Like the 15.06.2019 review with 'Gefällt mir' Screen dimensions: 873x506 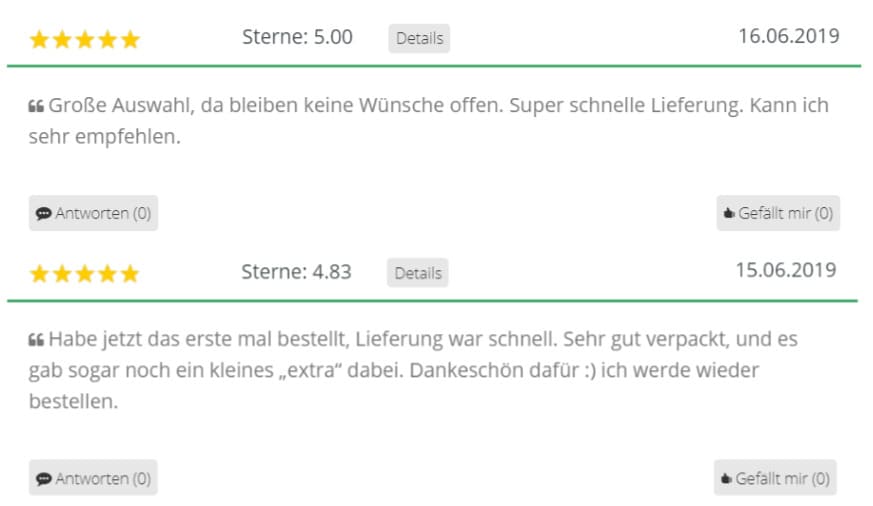pos(775,478)
